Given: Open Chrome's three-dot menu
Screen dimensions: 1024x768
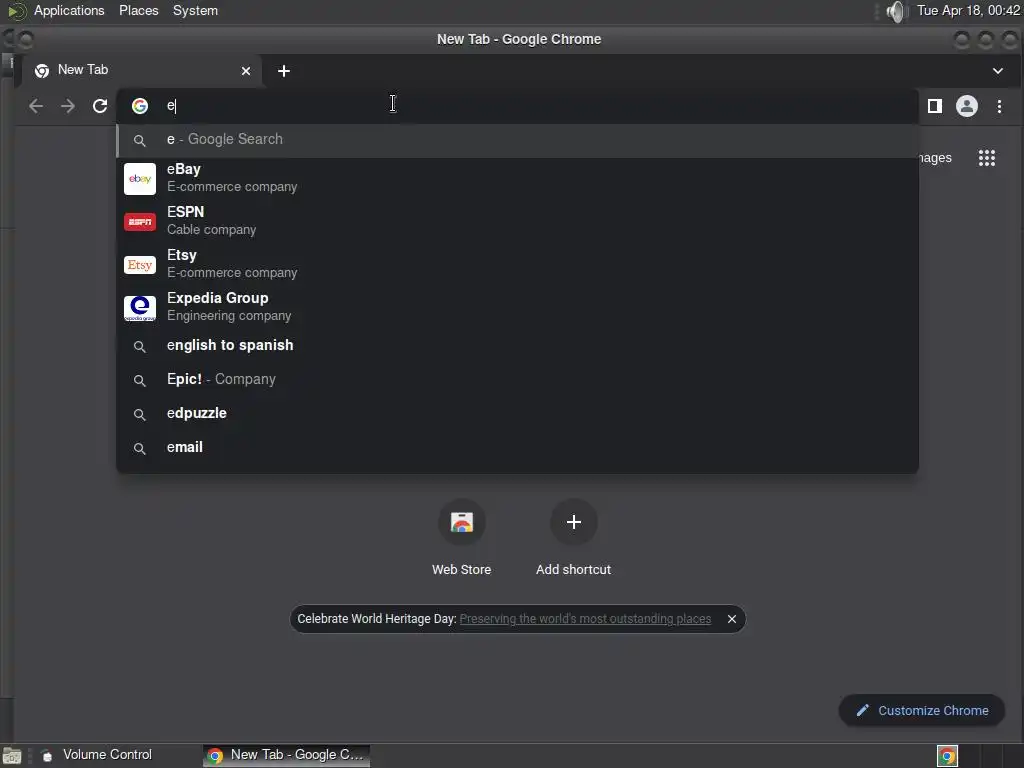Looking at the screenshot, I should coord(999,106).
